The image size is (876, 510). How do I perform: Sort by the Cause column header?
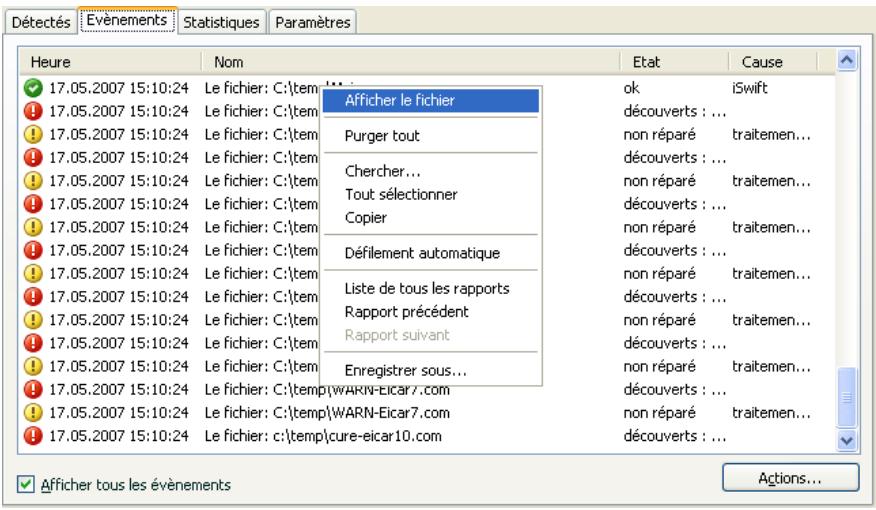pos(773,62)
